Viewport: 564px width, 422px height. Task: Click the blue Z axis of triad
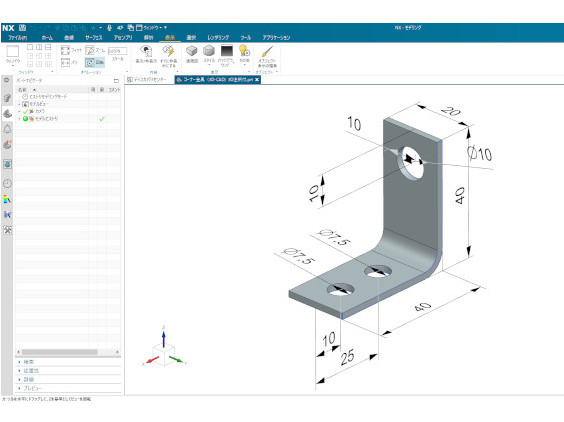click(164, 338)
